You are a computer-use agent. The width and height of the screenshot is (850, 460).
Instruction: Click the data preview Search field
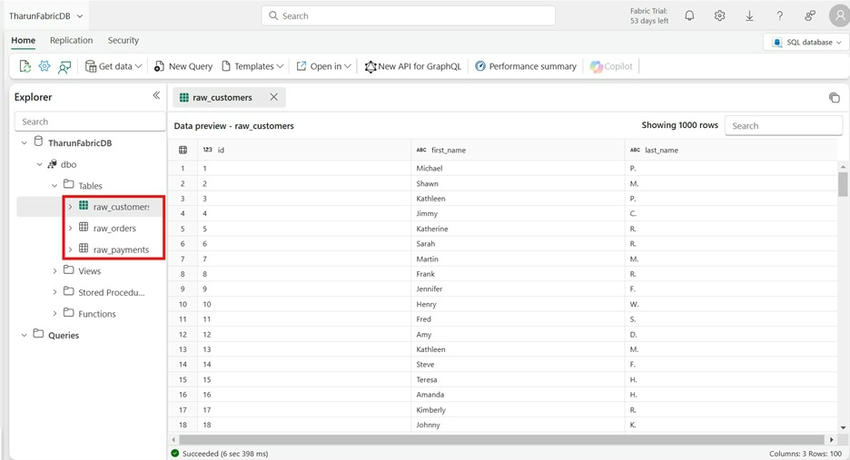click(x=783, y=125)
